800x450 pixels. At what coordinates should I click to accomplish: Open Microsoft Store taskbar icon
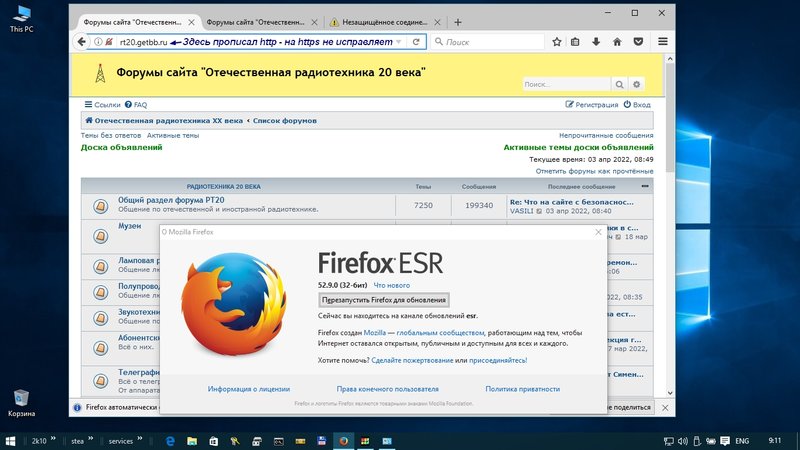point(213,441)
